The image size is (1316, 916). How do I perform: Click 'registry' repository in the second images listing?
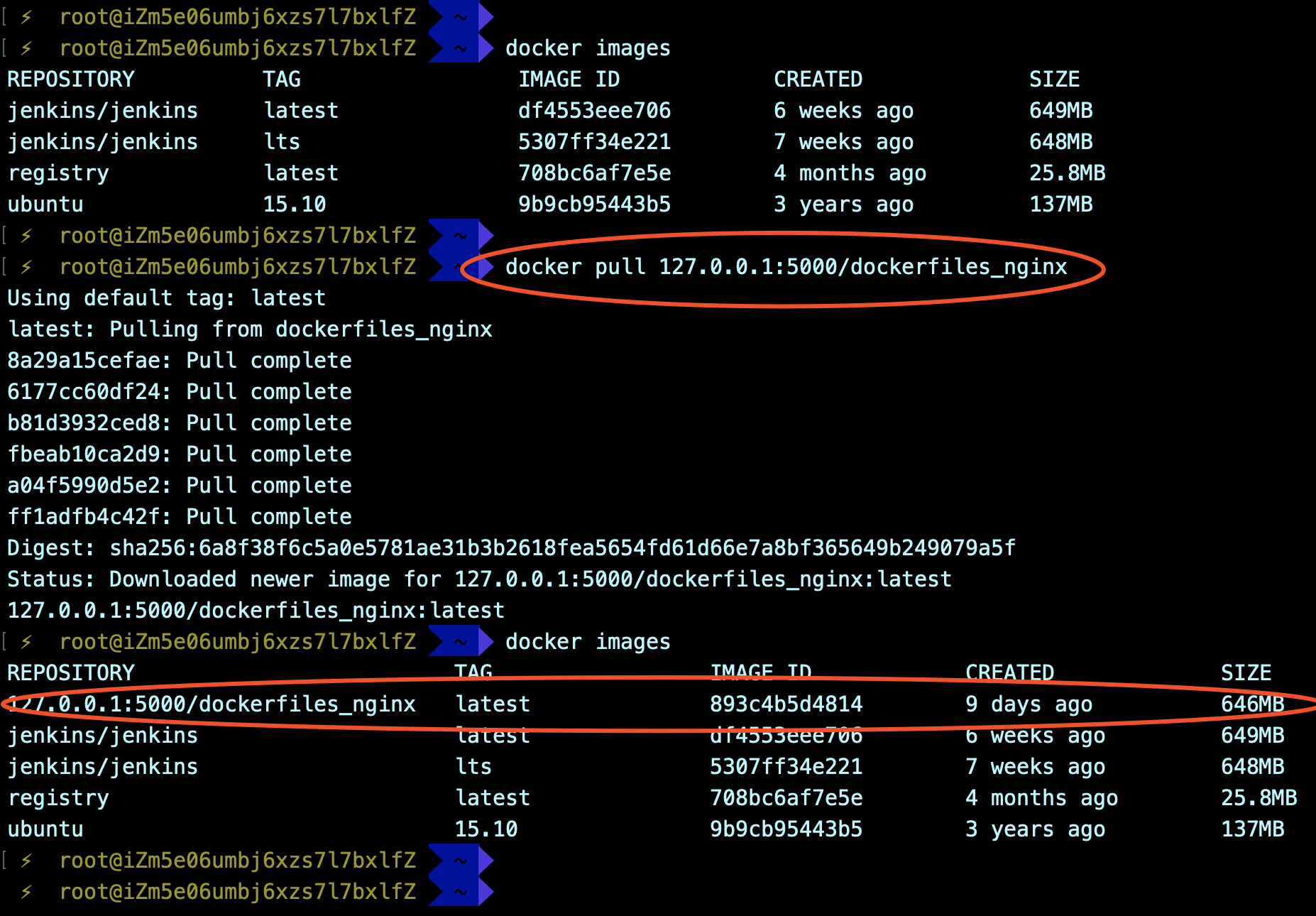tap(58, 798)
